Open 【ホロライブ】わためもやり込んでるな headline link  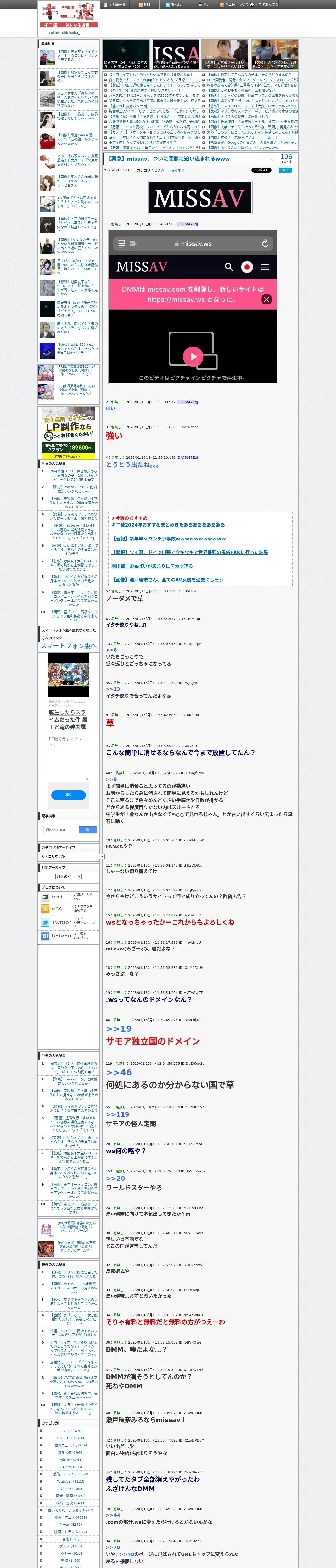151,75
